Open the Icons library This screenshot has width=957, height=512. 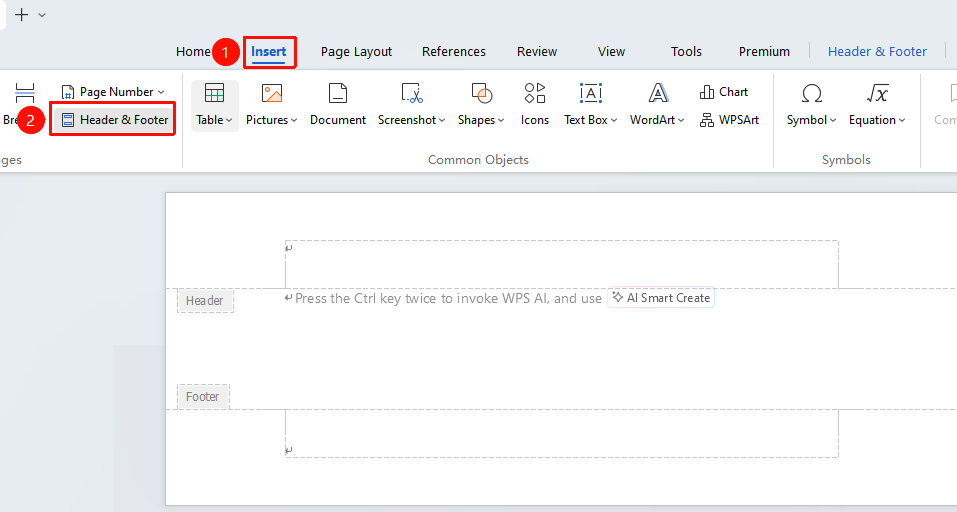coord(535,104)
